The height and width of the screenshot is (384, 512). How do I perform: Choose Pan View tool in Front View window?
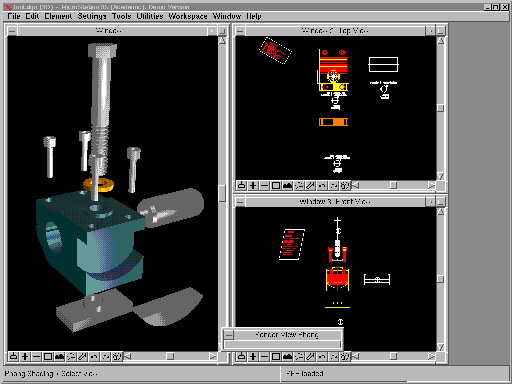[x=310, y=356]
